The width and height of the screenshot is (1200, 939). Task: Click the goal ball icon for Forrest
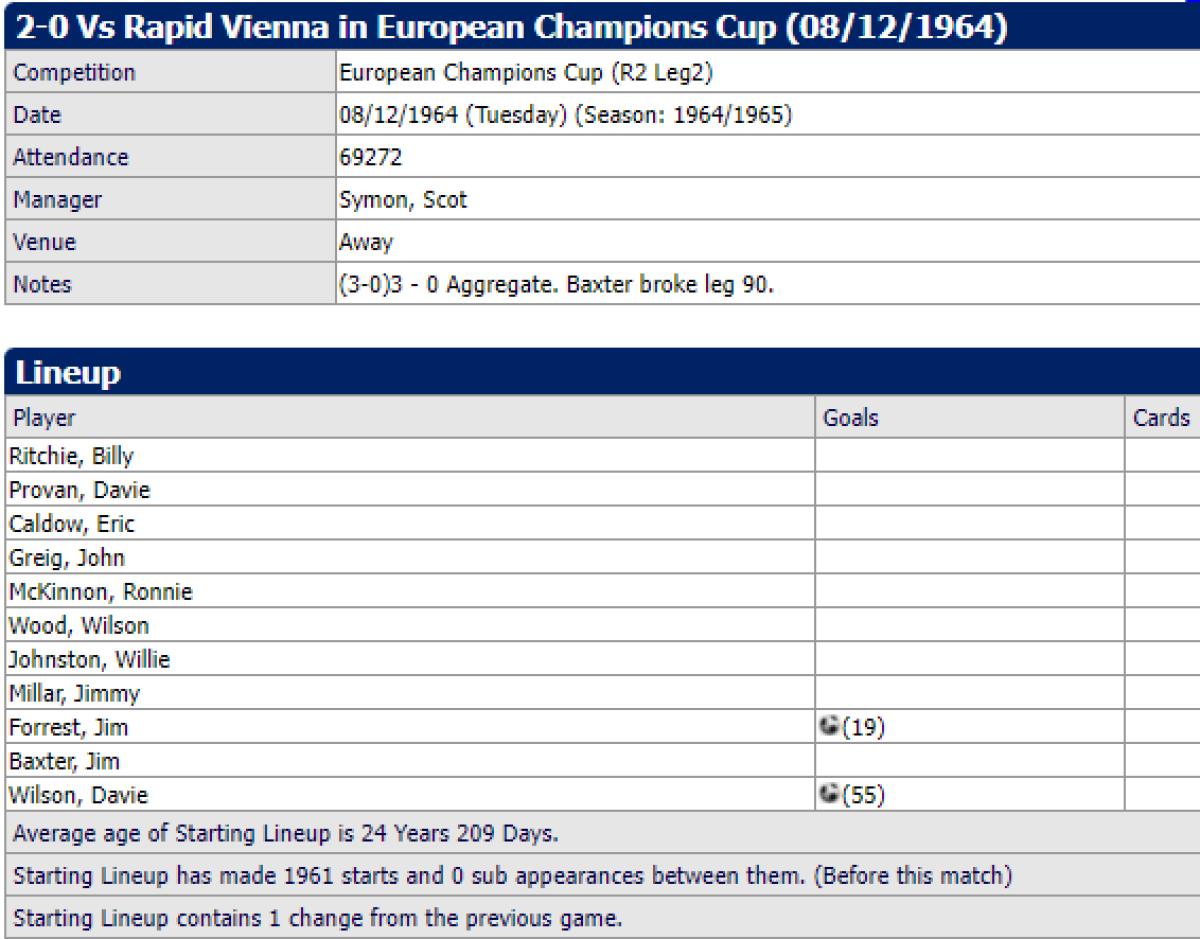click(829, 727)
